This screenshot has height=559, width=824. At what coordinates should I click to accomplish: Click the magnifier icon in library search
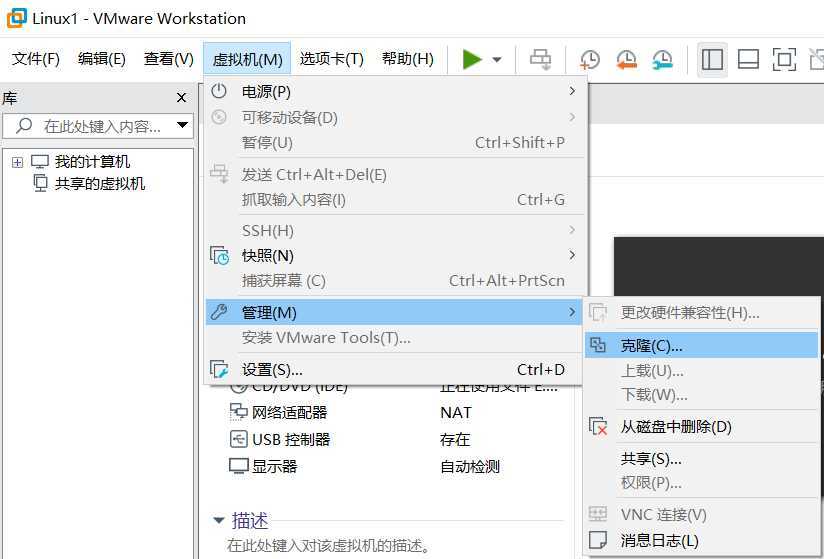pos(24,126)
